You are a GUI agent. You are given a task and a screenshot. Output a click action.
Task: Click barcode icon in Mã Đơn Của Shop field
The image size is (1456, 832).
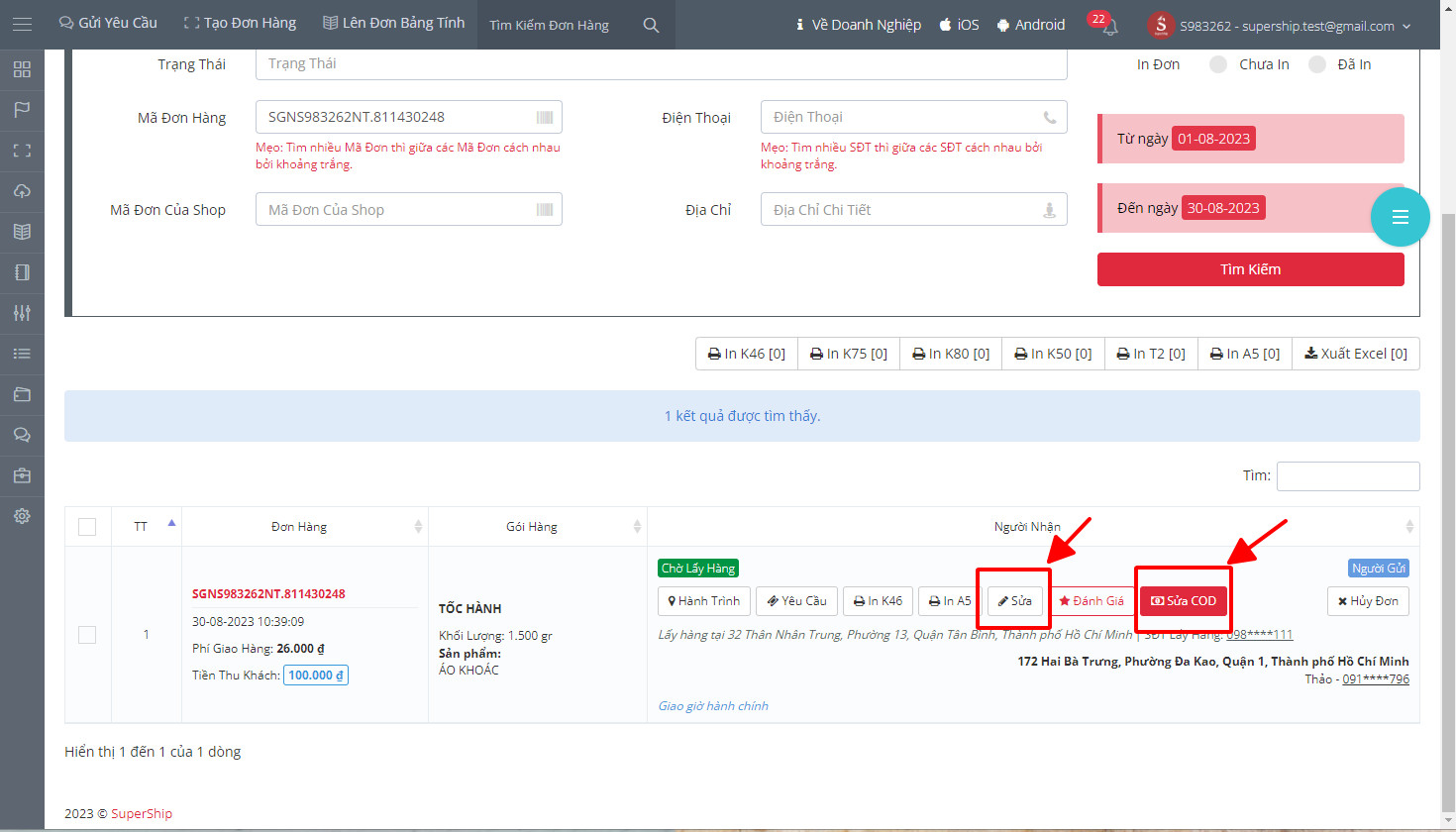(545, 209)
